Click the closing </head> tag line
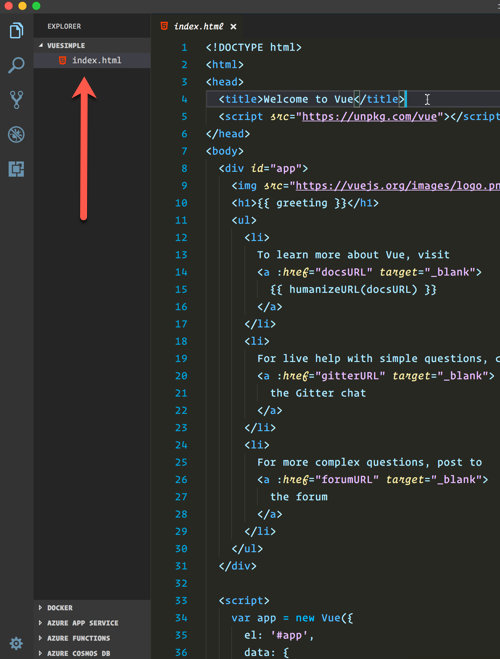Screen dimensions: 500x659 228,134
